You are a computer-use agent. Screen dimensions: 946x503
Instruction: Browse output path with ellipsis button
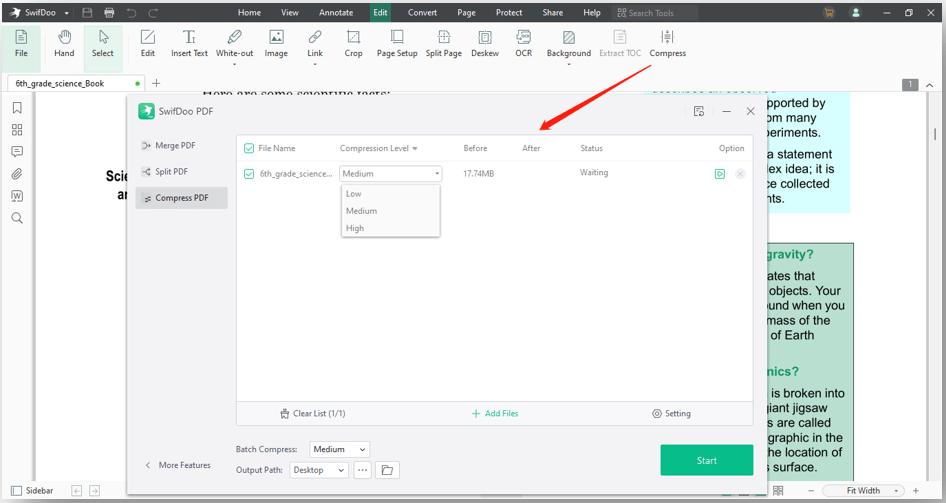pos(362,470)
